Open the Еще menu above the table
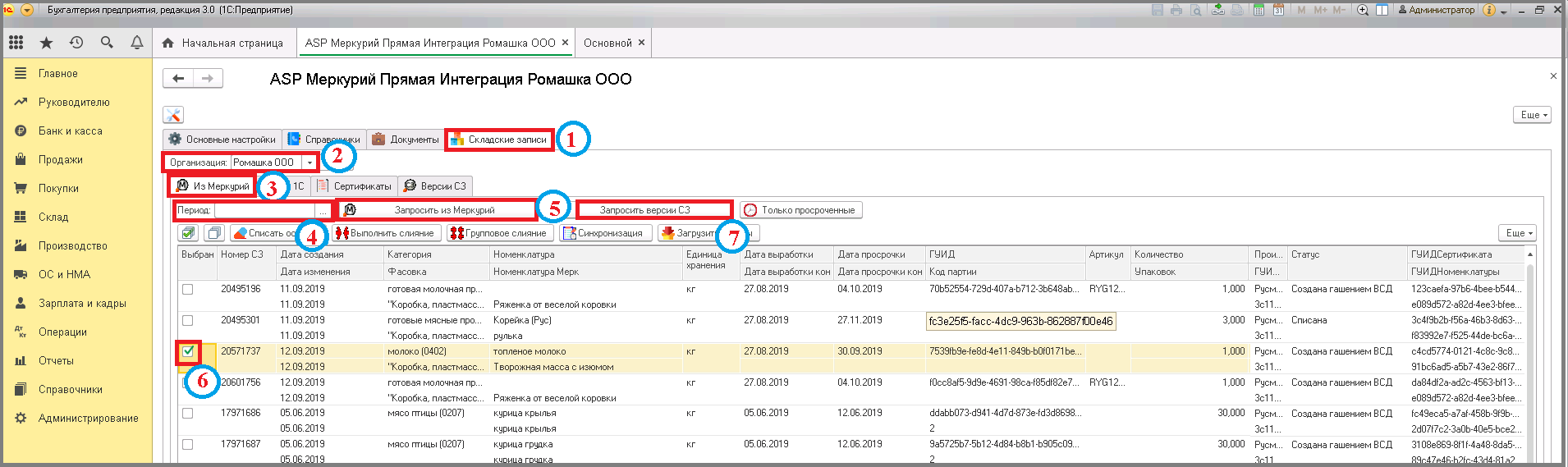Image resolution: width=1568 pixels, height=467 pixels. 1516,233
